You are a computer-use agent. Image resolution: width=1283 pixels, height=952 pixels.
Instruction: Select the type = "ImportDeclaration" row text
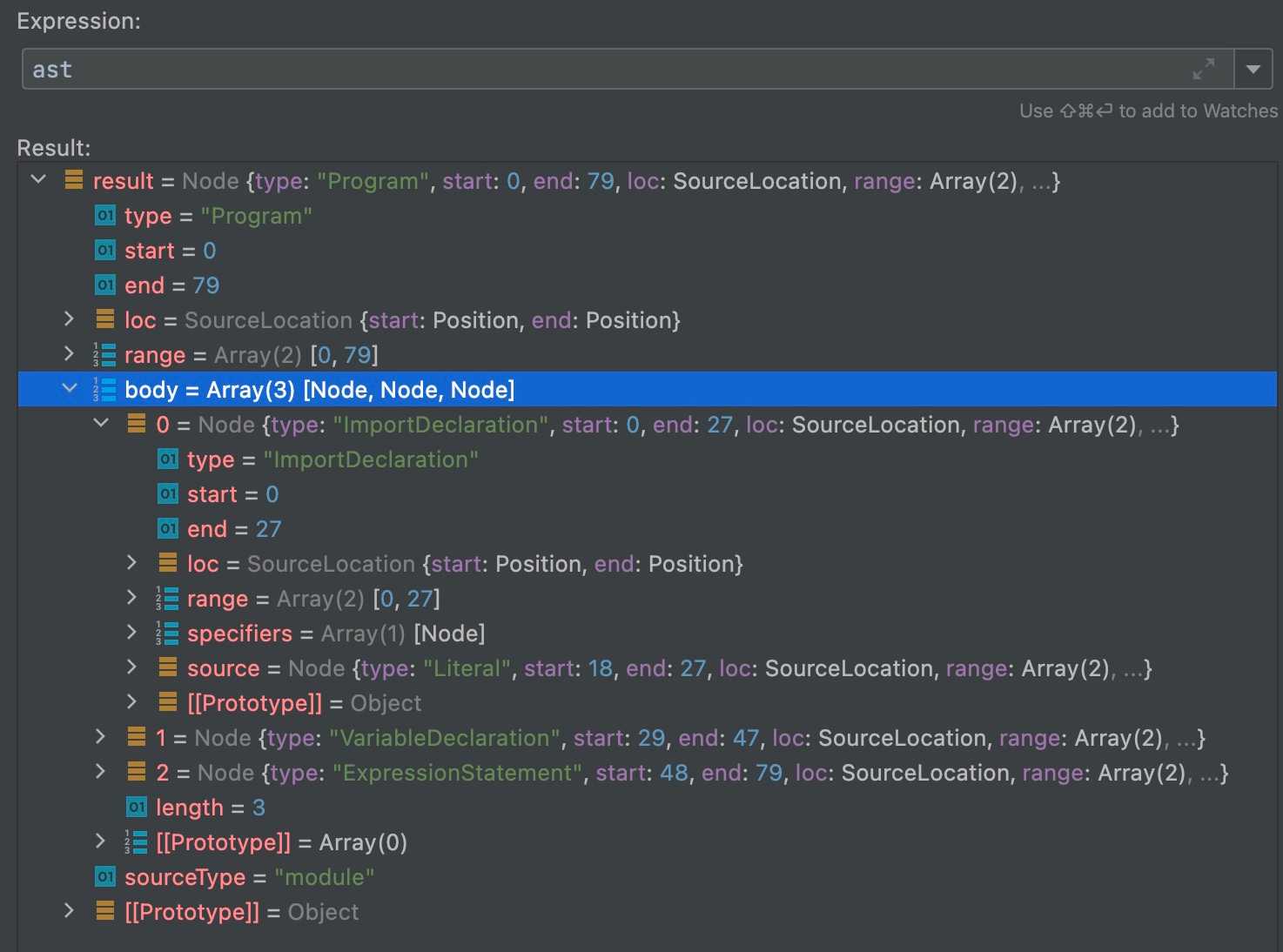click(x=333, y=459)
